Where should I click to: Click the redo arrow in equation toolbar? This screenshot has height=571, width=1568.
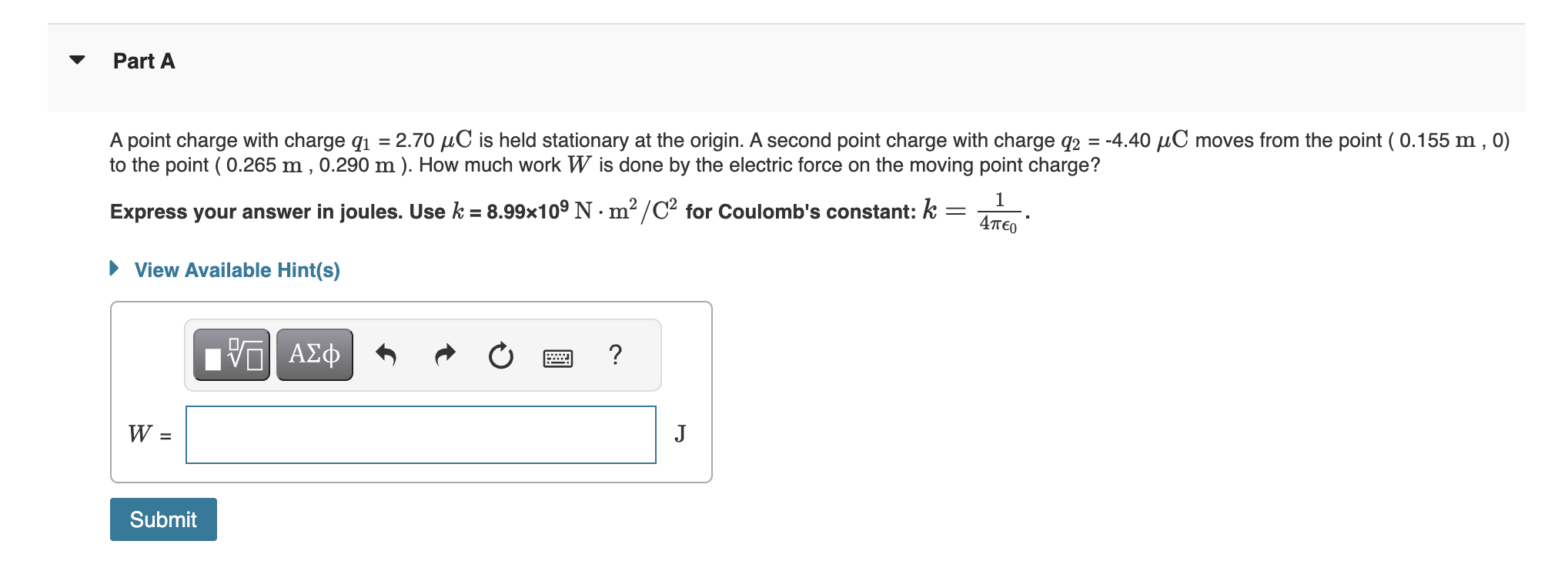(x=444, y=354)
